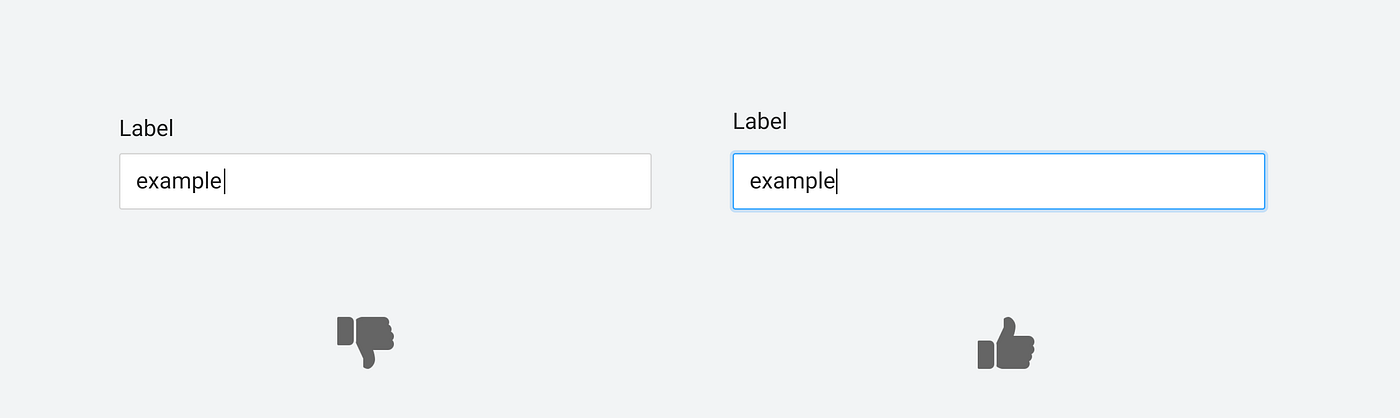The height and width of the screenshot is (418, 1400).
Task: Select the dislike hand icon under the left field
Action: pos(365,341)
